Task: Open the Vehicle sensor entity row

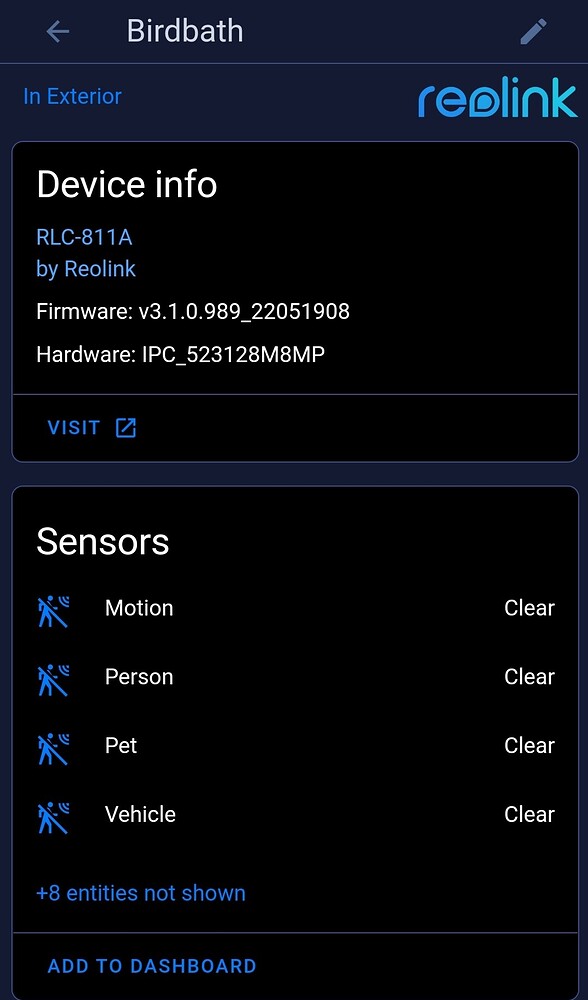Action: pos(140,815)
